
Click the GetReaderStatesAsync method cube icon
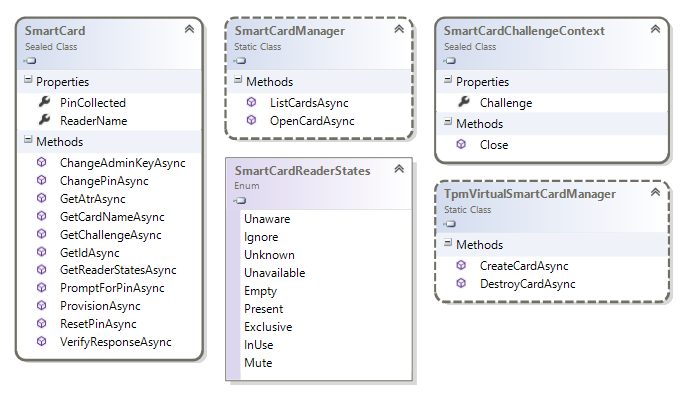[x=41, y=270]
